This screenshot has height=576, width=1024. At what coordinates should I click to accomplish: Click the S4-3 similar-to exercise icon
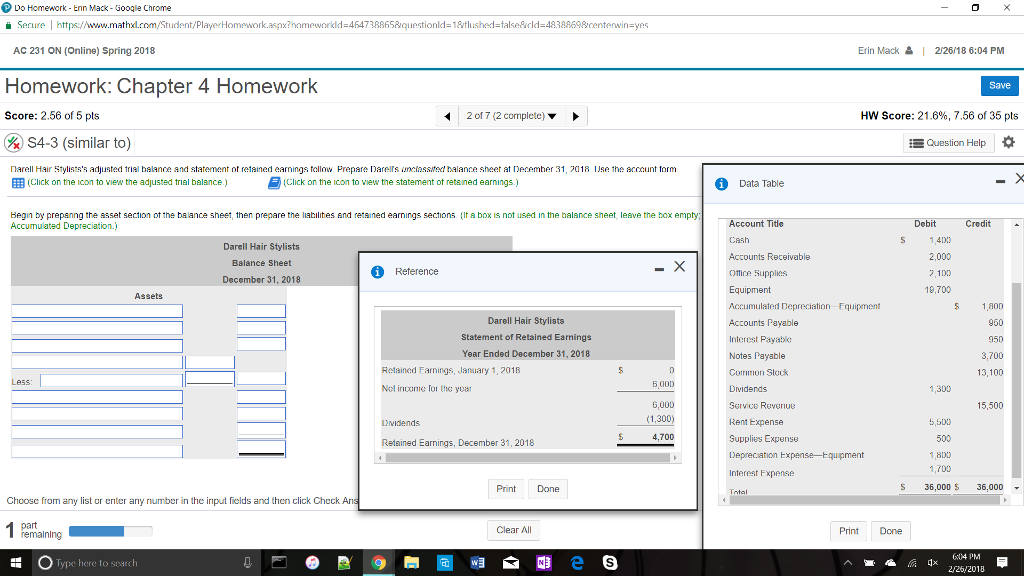[x=11, y=143]
